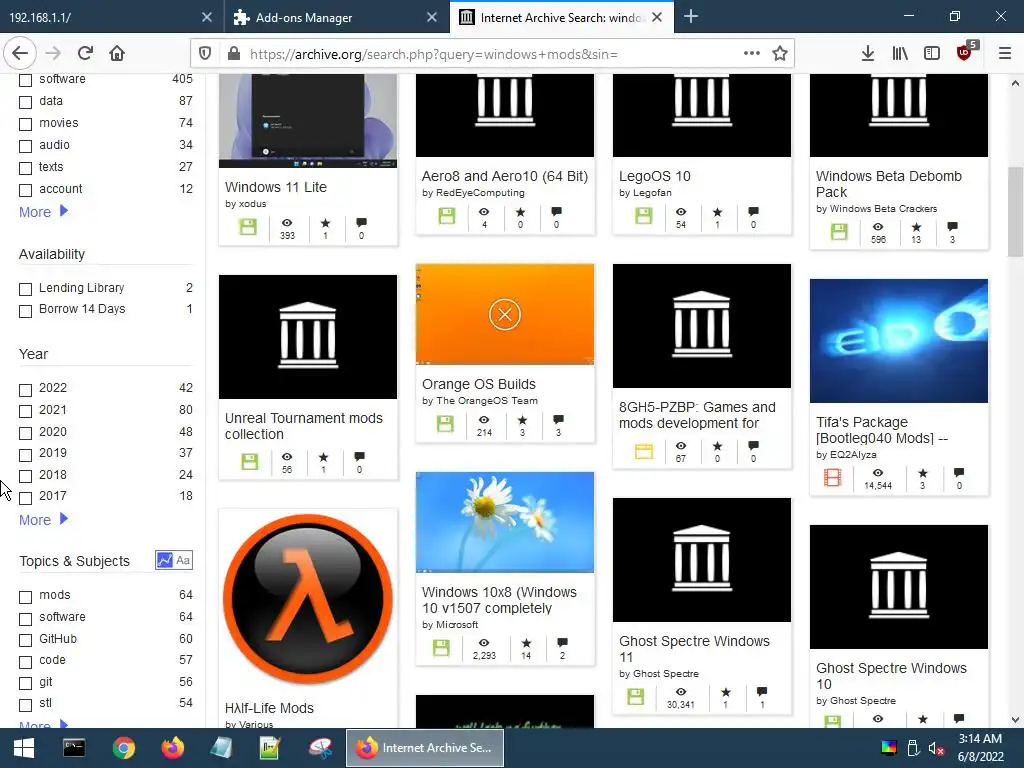Open the Downloads panel
The width and height of the screenshot is (1024, 768).
coord(867,54)
